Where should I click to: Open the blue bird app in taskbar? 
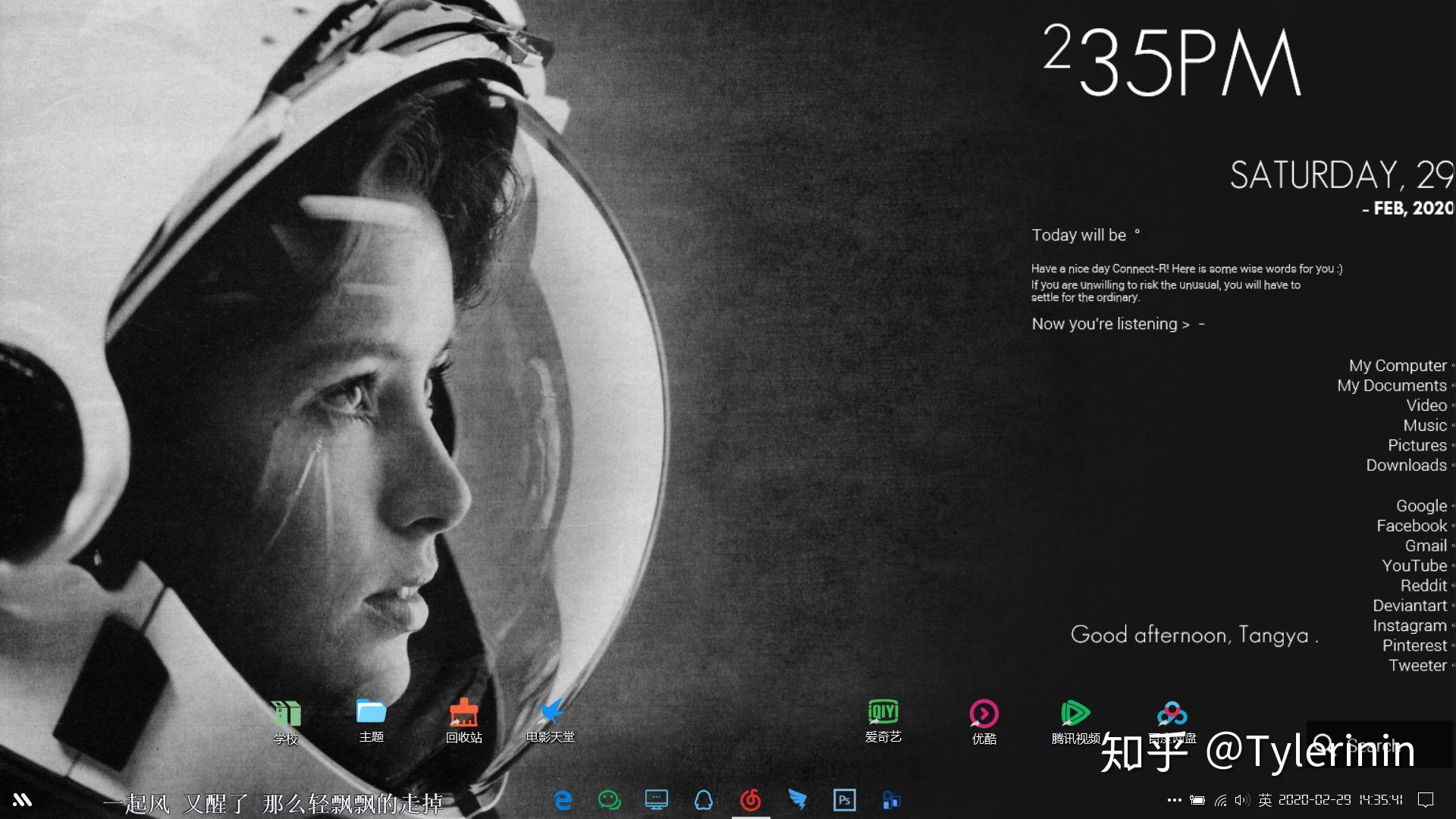pyautogui.click(x=798, y=800)
